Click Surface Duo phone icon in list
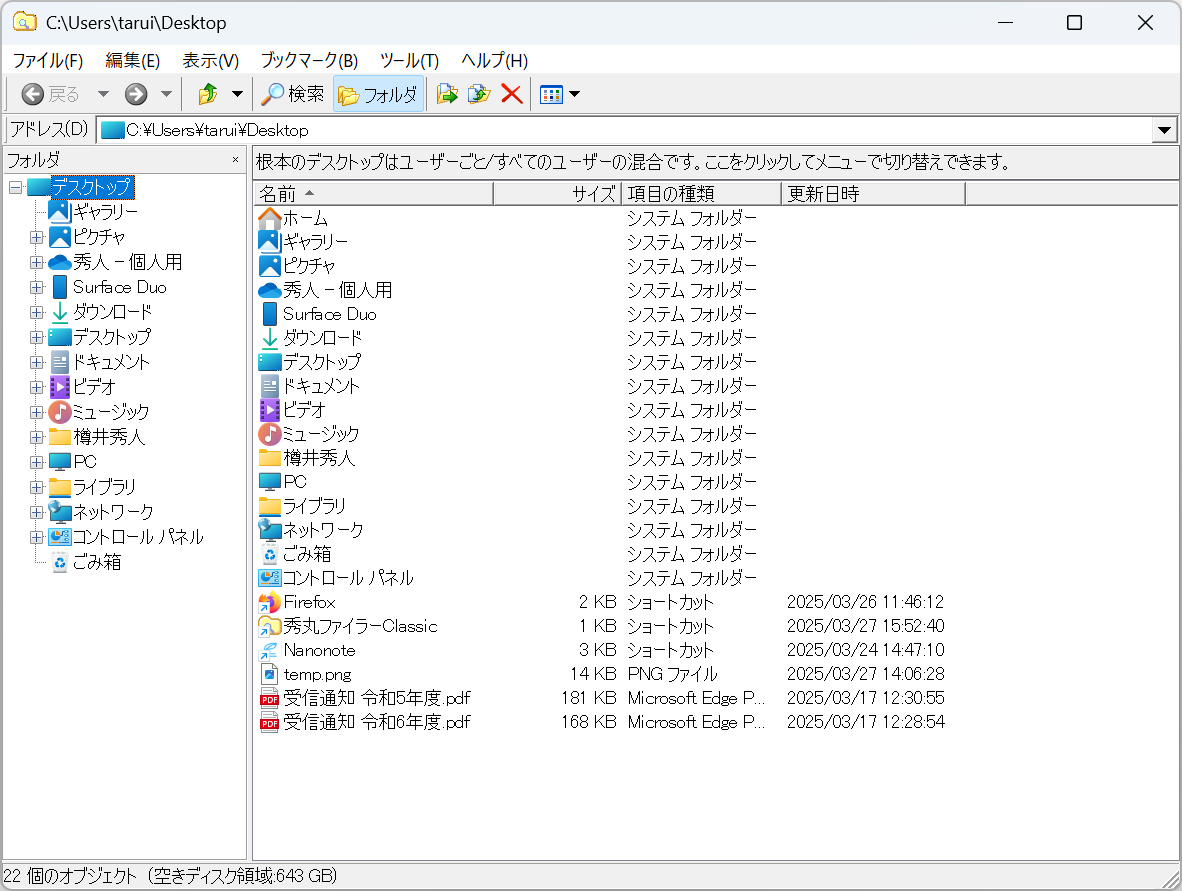Viewport: 1182px width, 891px height. (x=269, y=314)
